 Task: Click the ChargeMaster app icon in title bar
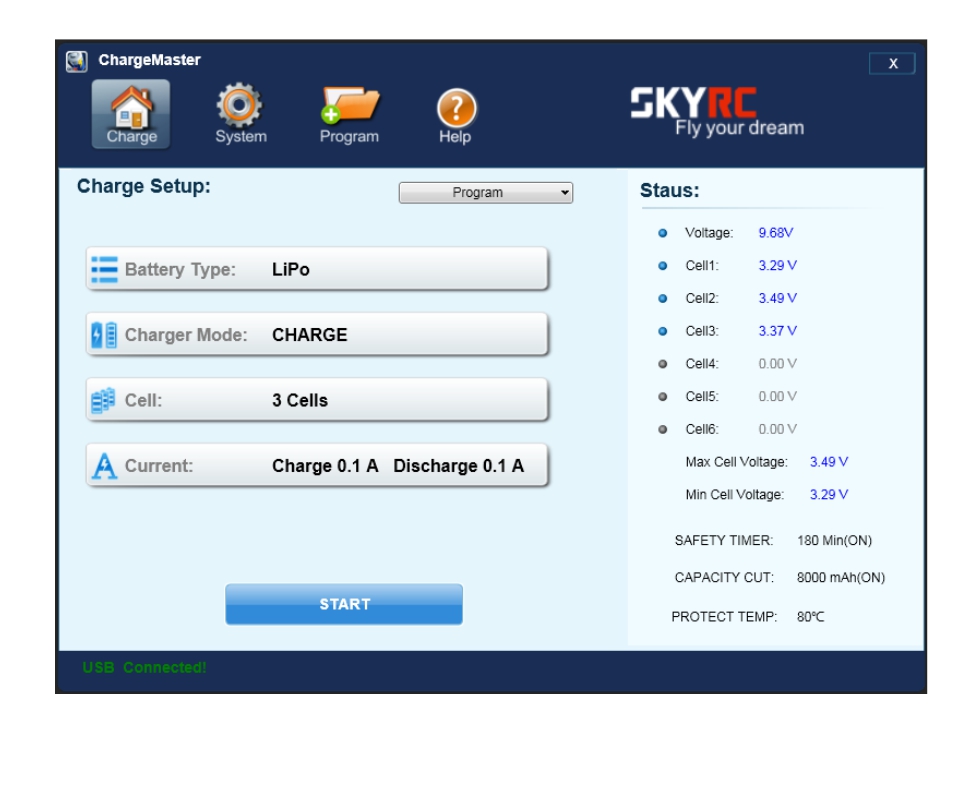[x=76, y=61]
